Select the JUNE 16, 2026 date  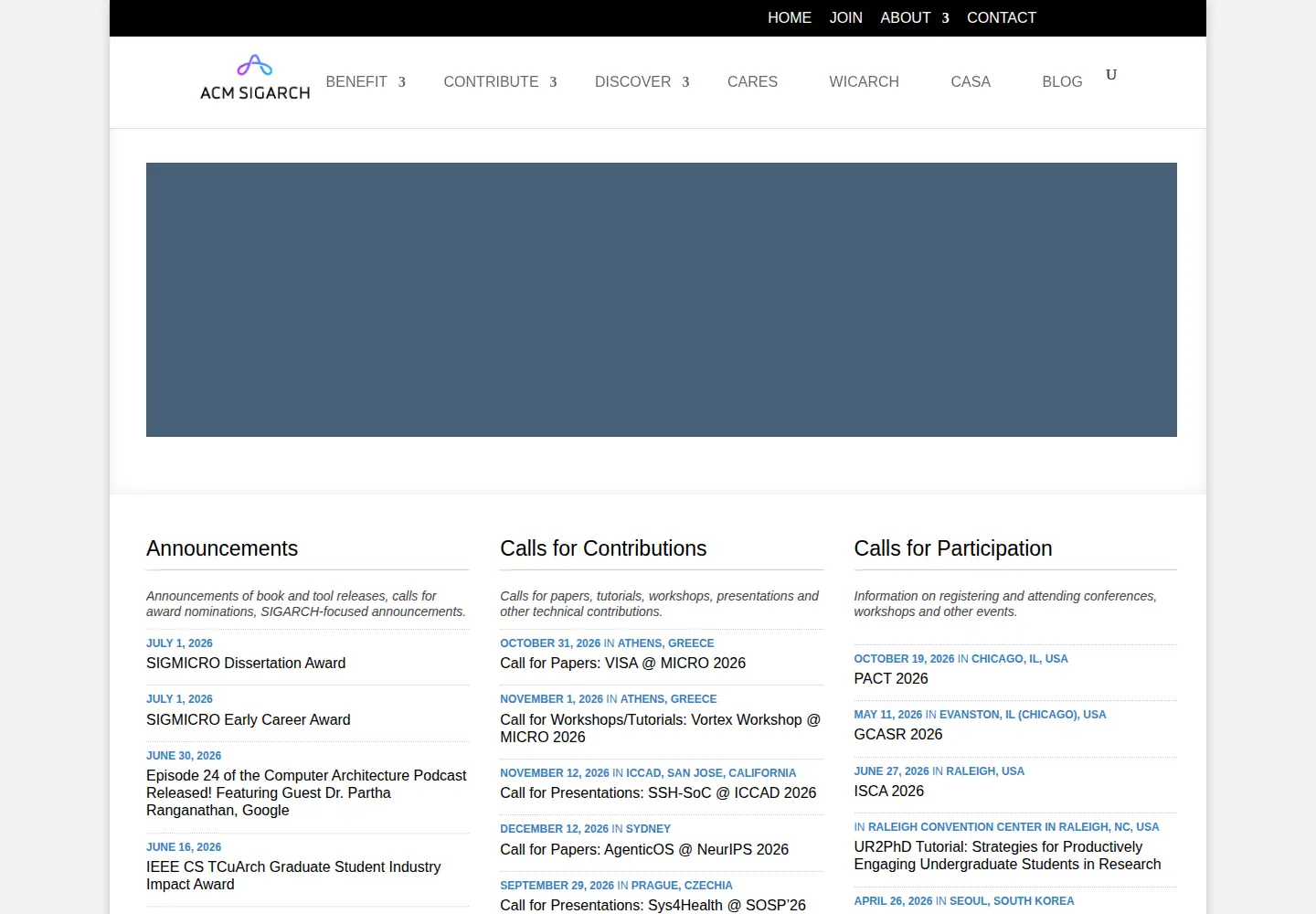[184, 847]
